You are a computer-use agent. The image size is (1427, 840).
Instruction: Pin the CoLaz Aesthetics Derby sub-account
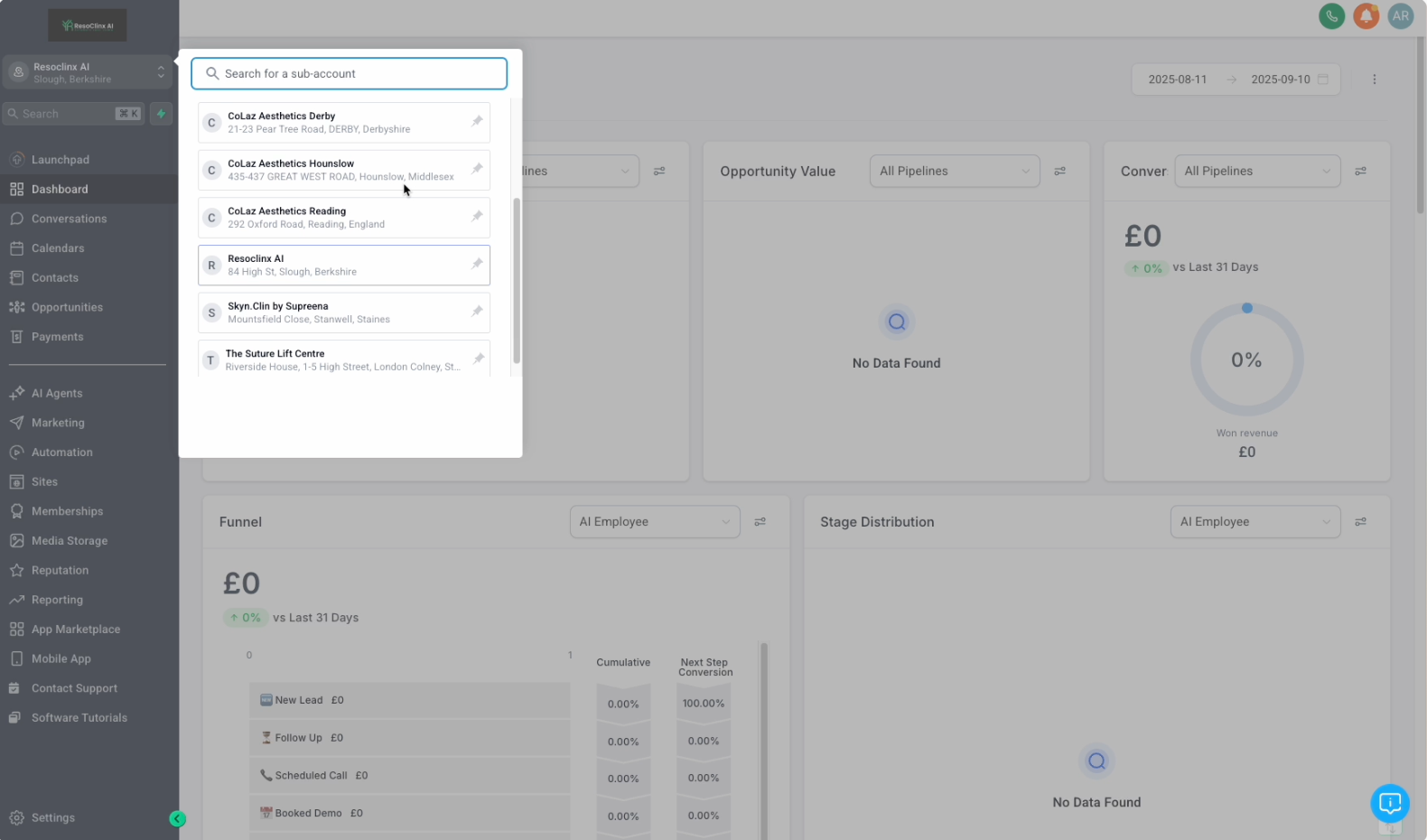[477, 121]
